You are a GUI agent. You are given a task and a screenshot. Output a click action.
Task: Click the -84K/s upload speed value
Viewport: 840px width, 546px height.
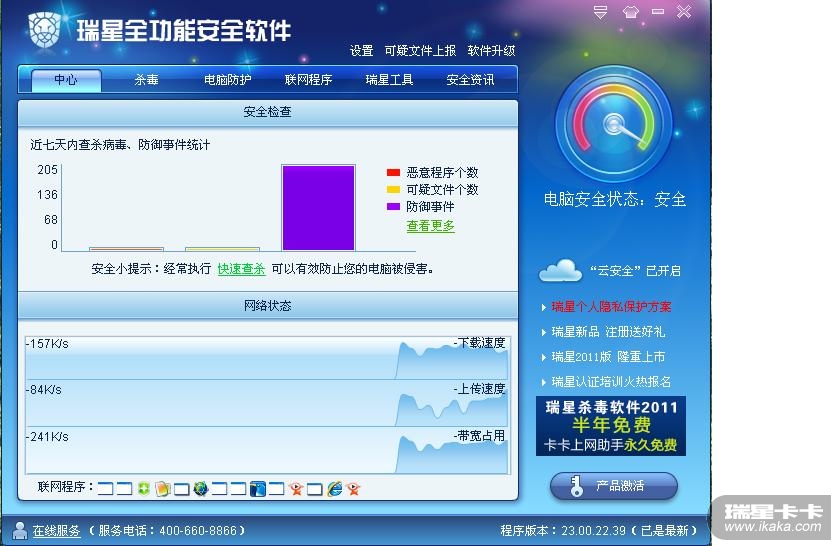pos(44,390)
